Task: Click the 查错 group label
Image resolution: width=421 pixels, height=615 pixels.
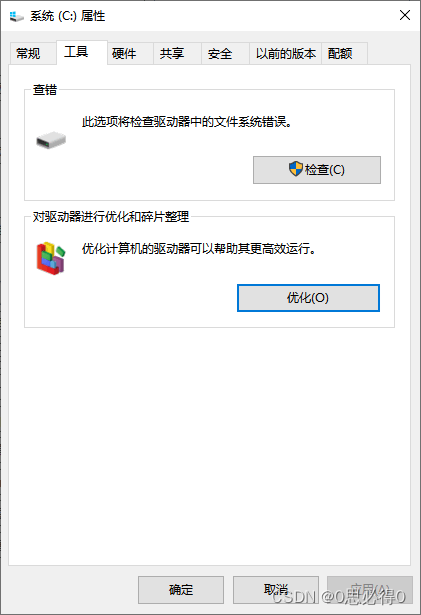Action: (45, 90)
